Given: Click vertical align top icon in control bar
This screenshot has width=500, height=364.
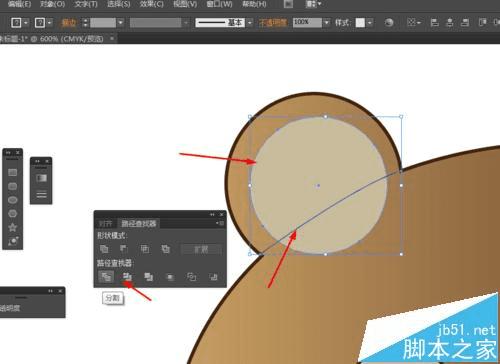Looking at the screenshot, I should tap(483, 23).
